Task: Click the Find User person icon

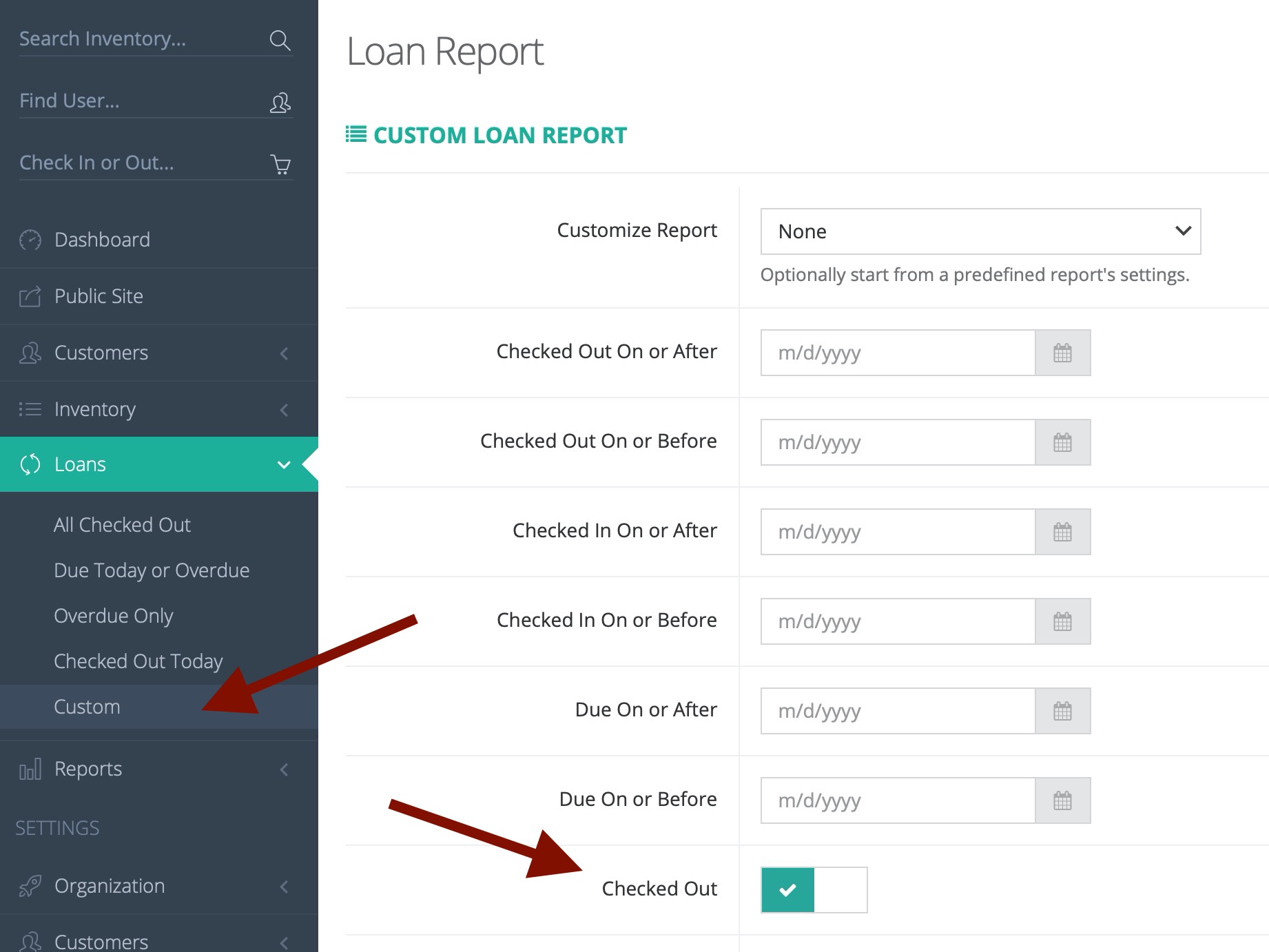Action: pos(280,103)
